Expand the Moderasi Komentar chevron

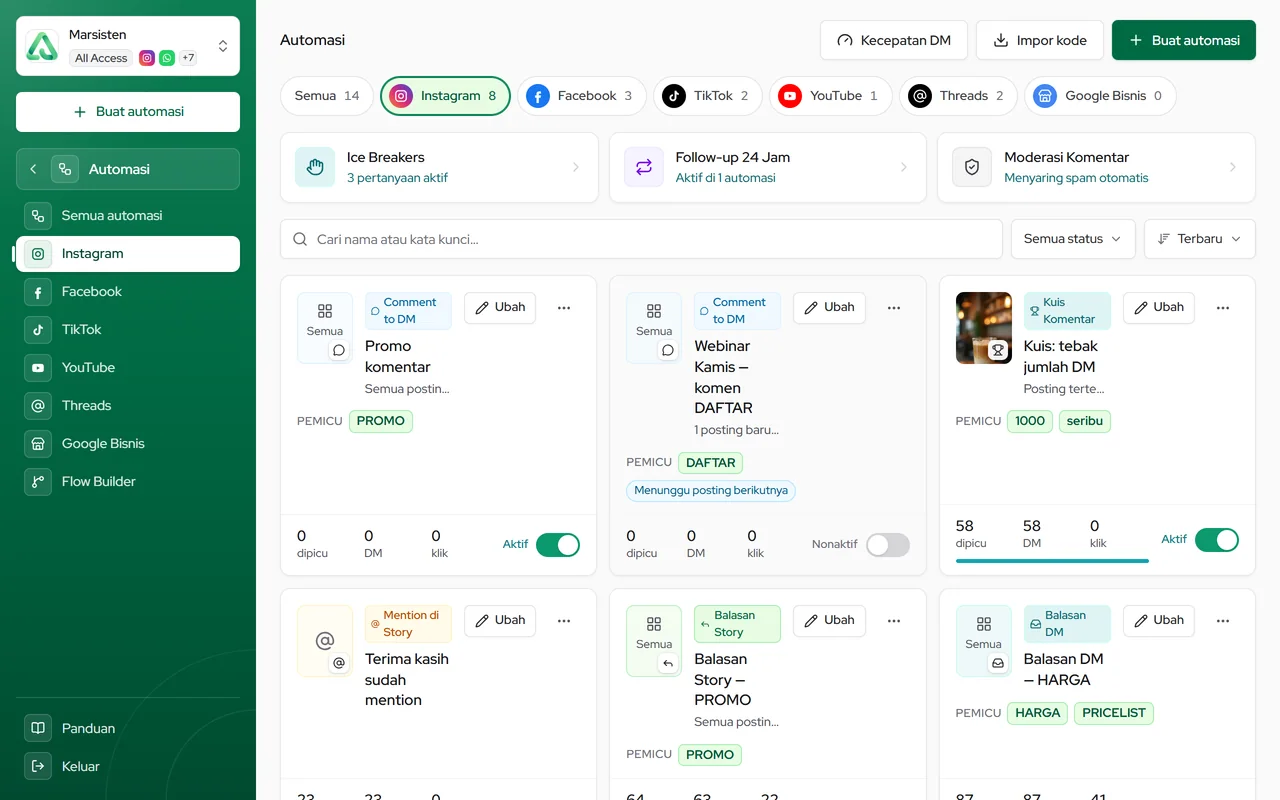tap(1233, 167)
